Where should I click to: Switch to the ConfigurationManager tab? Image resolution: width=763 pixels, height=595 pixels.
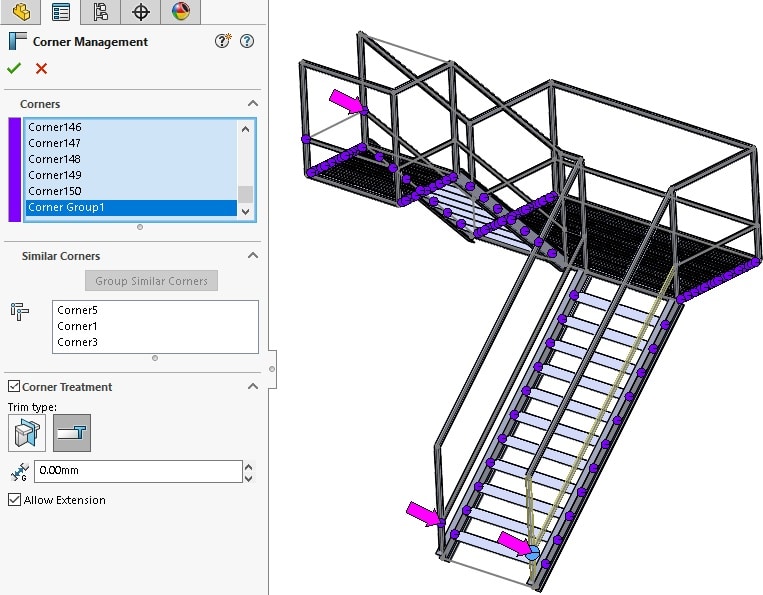point(100,12)
